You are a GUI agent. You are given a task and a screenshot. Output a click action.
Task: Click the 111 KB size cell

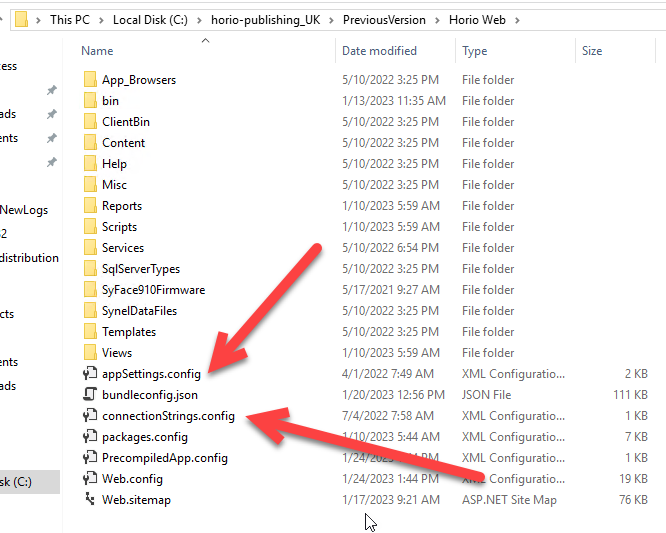tap(630, 395)
